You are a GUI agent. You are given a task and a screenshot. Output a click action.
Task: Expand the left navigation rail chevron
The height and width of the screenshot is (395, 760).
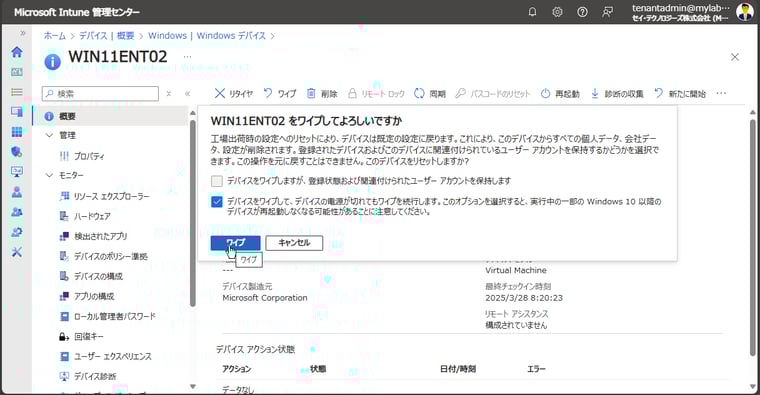pyautogui.click(x=22, y=33)
